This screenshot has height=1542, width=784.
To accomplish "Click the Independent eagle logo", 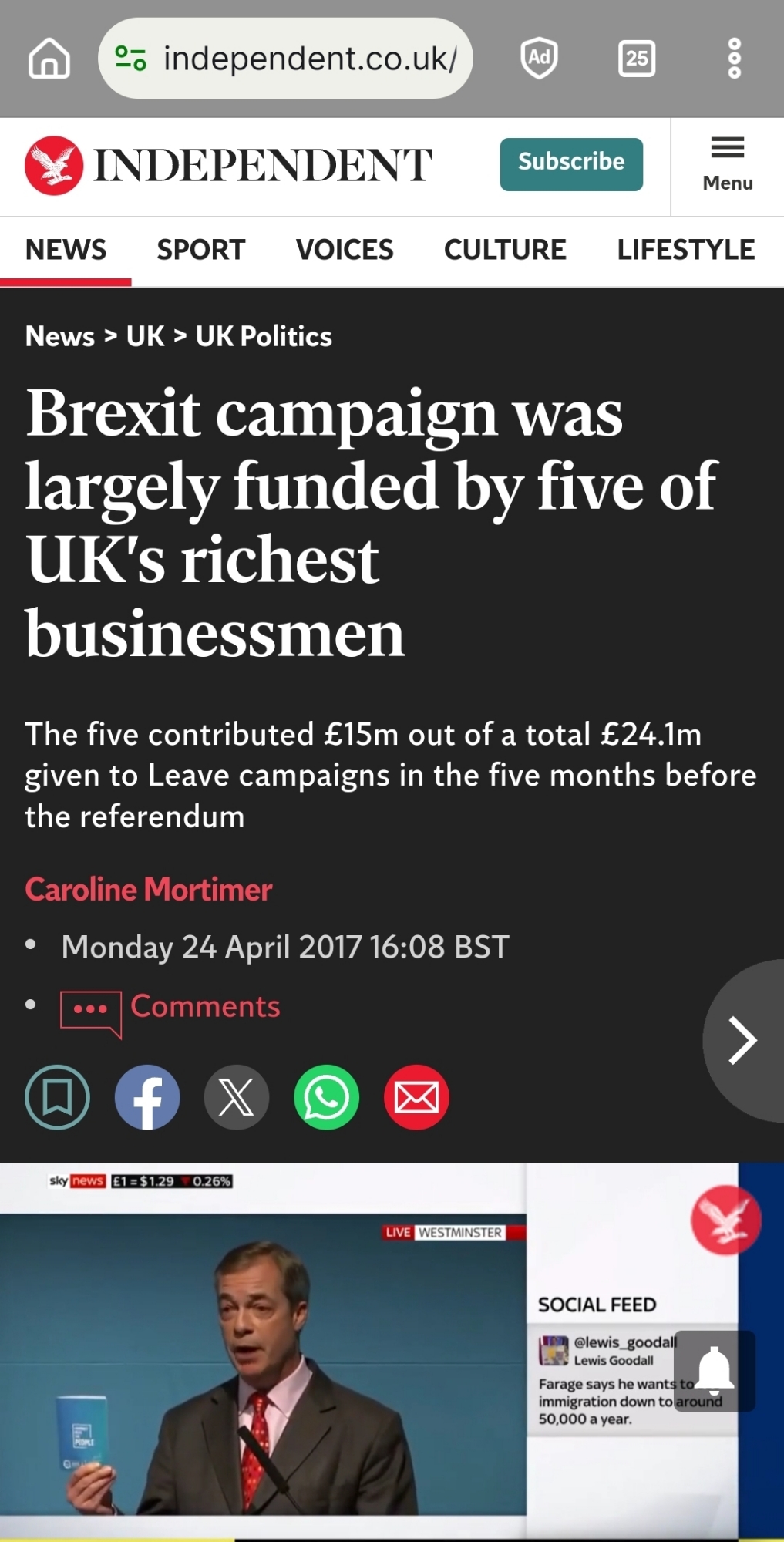I will click(54, 165).
